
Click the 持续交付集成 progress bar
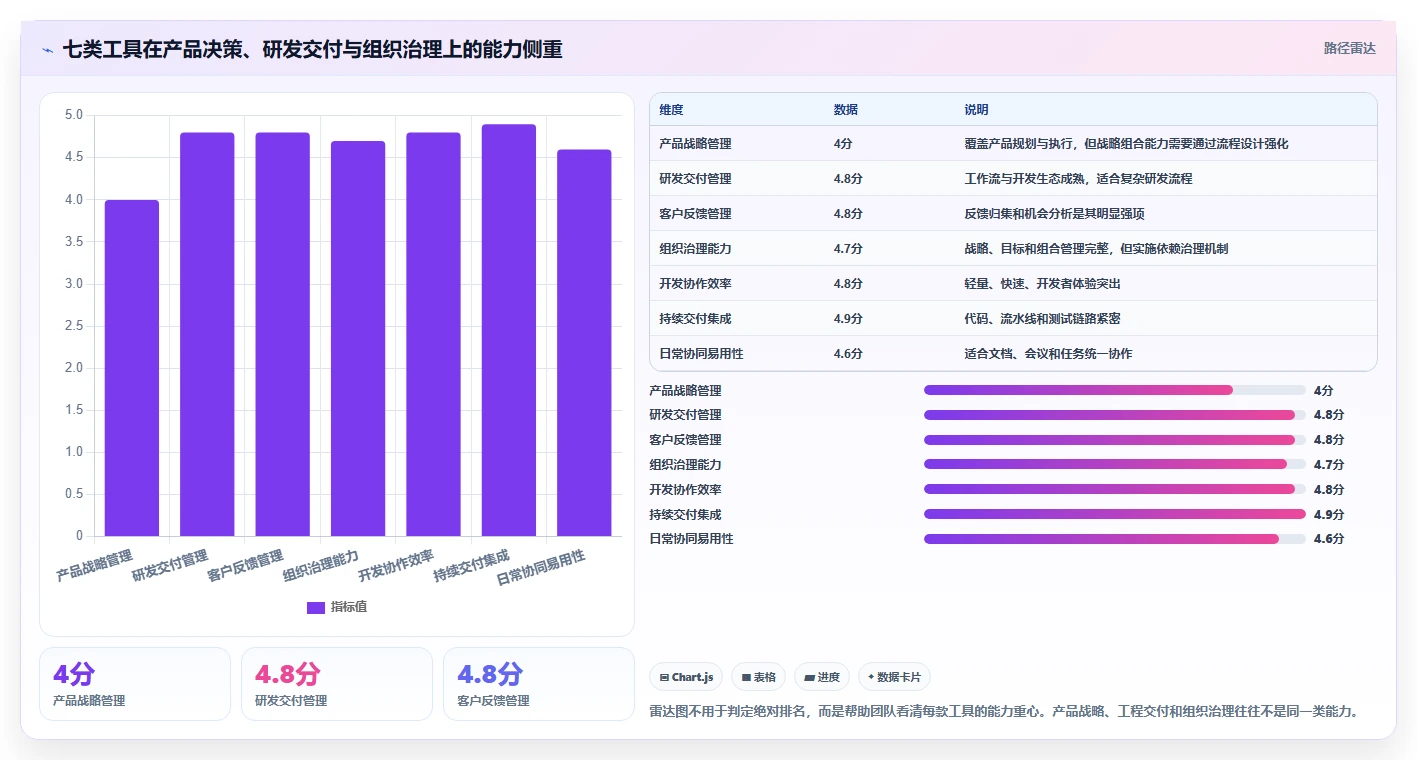(1115, 514)
